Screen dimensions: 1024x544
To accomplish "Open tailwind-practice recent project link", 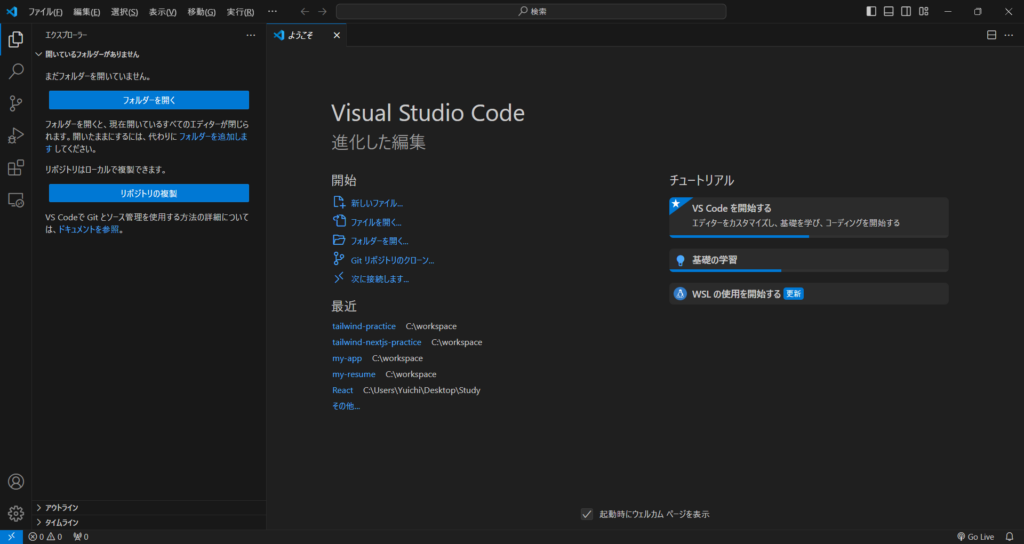I will tap(362, 326).
